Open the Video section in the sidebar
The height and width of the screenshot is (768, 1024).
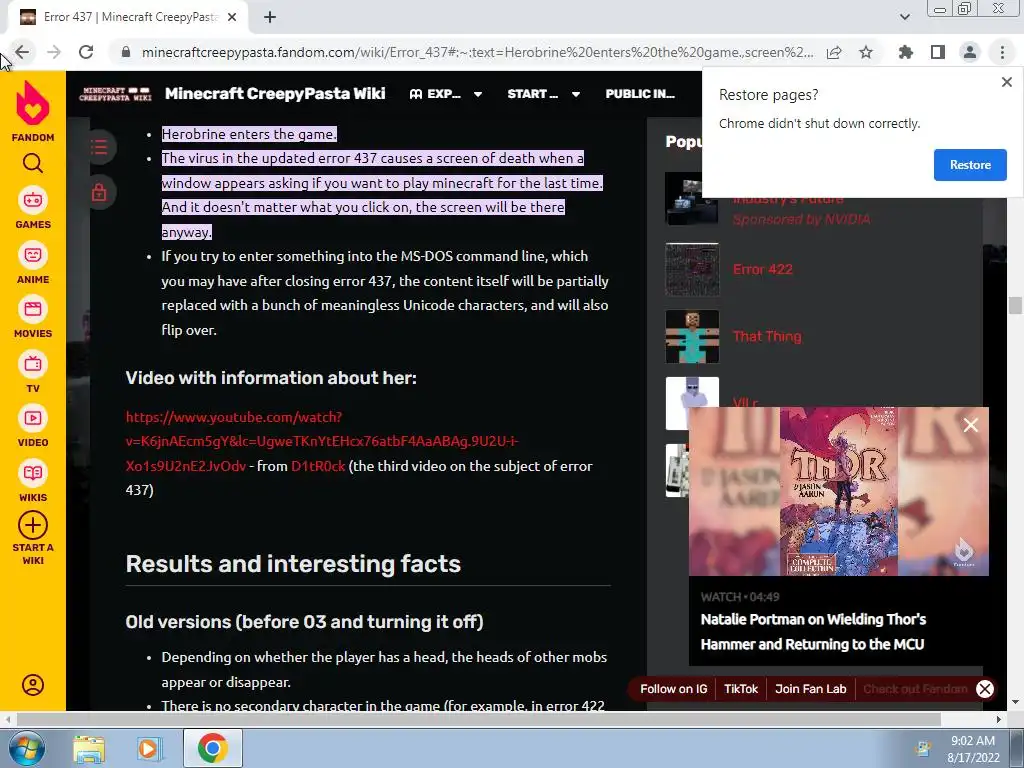(33, 426)
